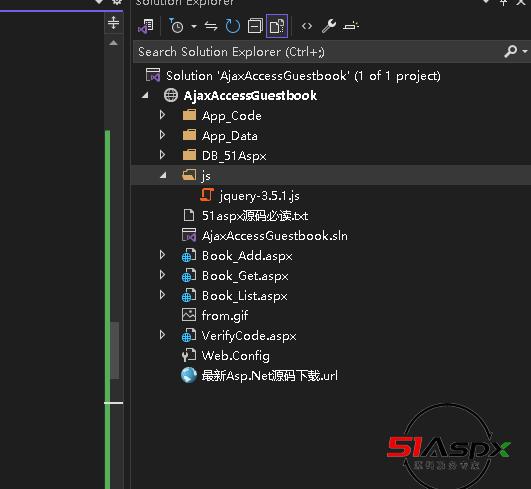This screenshot has width=531, height=489.
Task: Toggle Show All Files button
Action: point(277,26)
